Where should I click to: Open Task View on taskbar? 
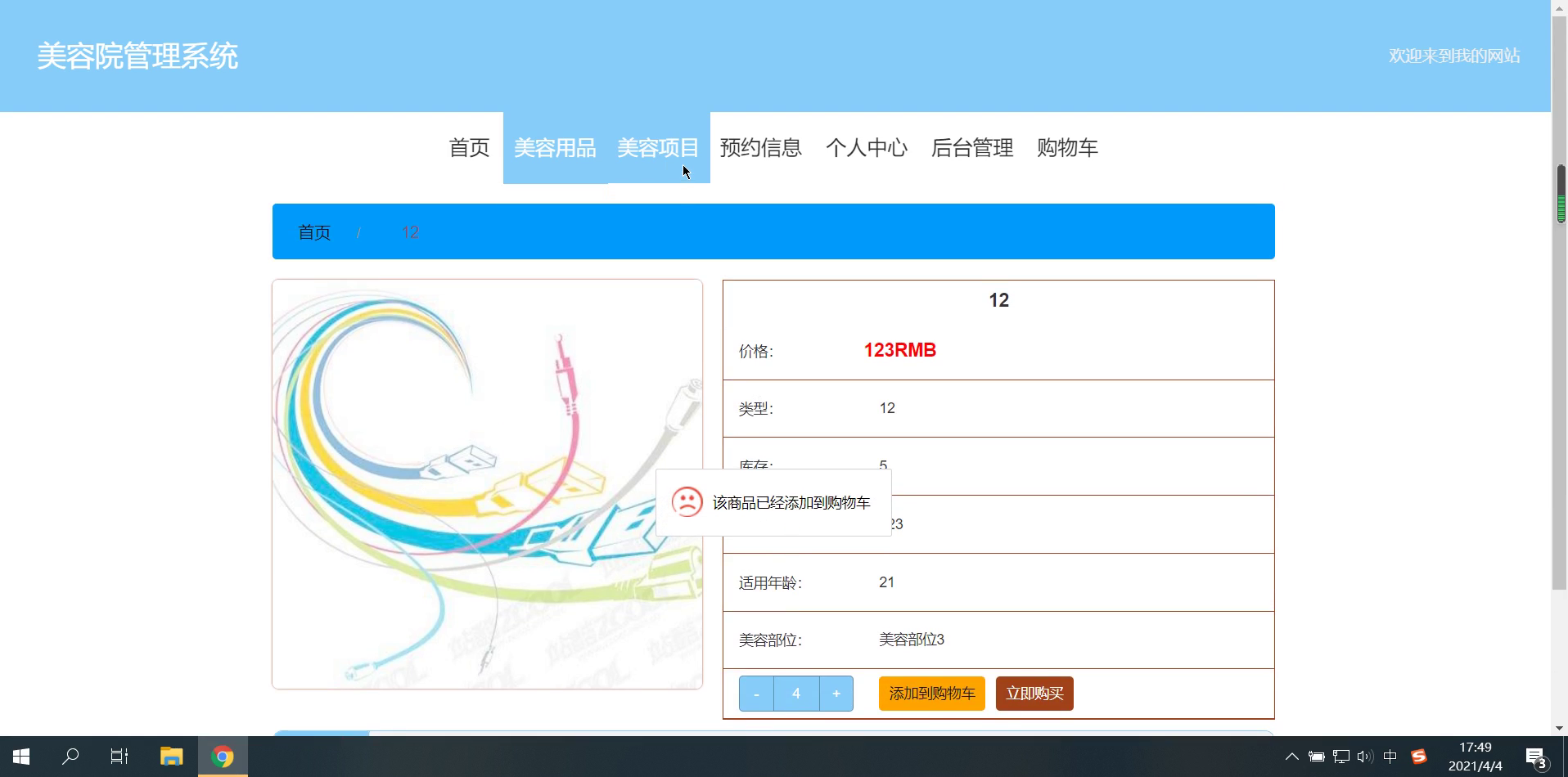coord(119,757)
